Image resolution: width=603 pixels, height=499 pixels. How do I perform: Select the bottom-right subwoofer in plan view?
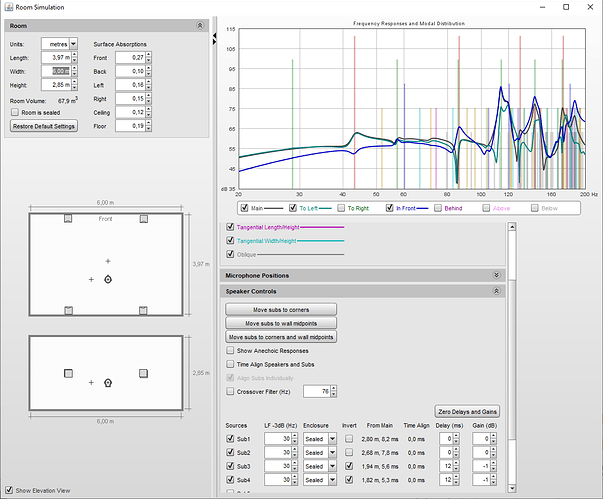[144, 310]
